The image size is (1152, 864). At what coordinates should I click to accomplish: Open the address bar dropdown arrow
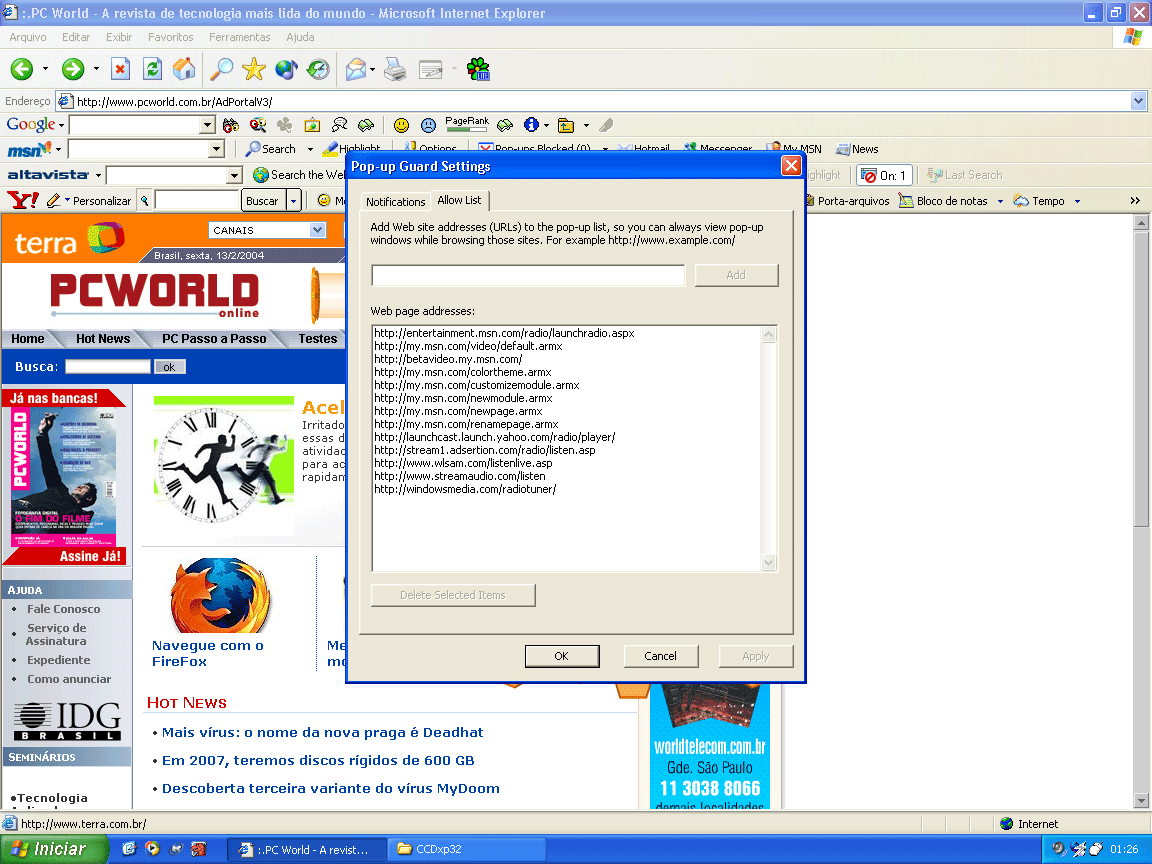click(x=1138, y=101)
